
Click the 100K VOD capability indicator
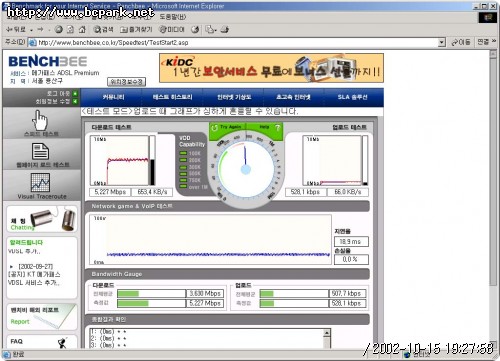(x=190, y=153)
